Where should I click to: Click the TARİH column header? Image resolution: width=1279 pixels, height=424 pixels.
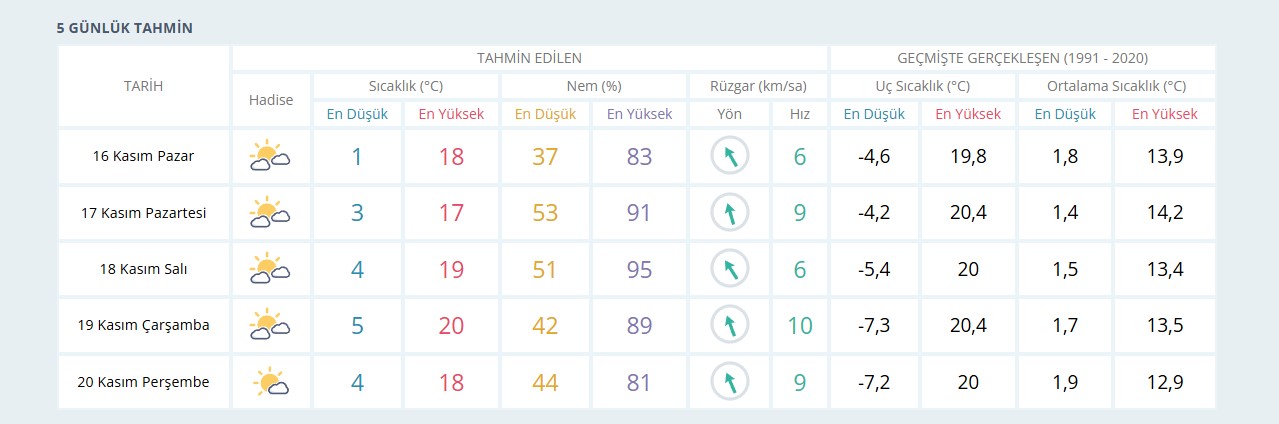143,86
